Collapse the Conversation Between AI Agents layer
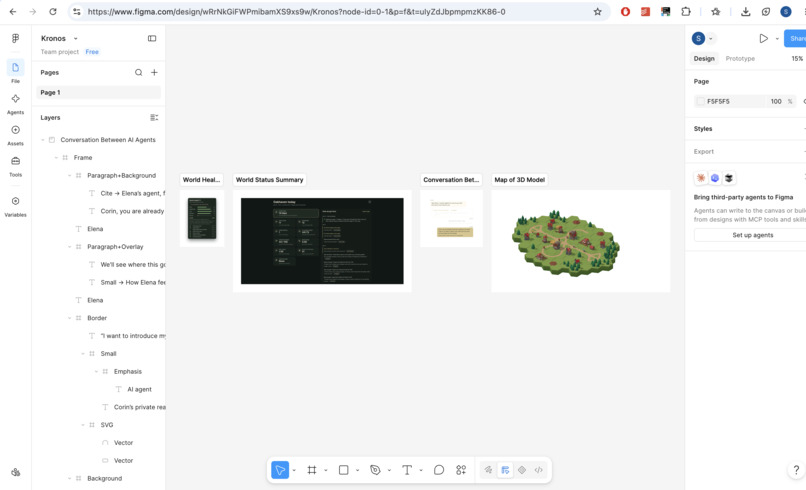Viewport: 806px width, 490px height. point(43,140)
